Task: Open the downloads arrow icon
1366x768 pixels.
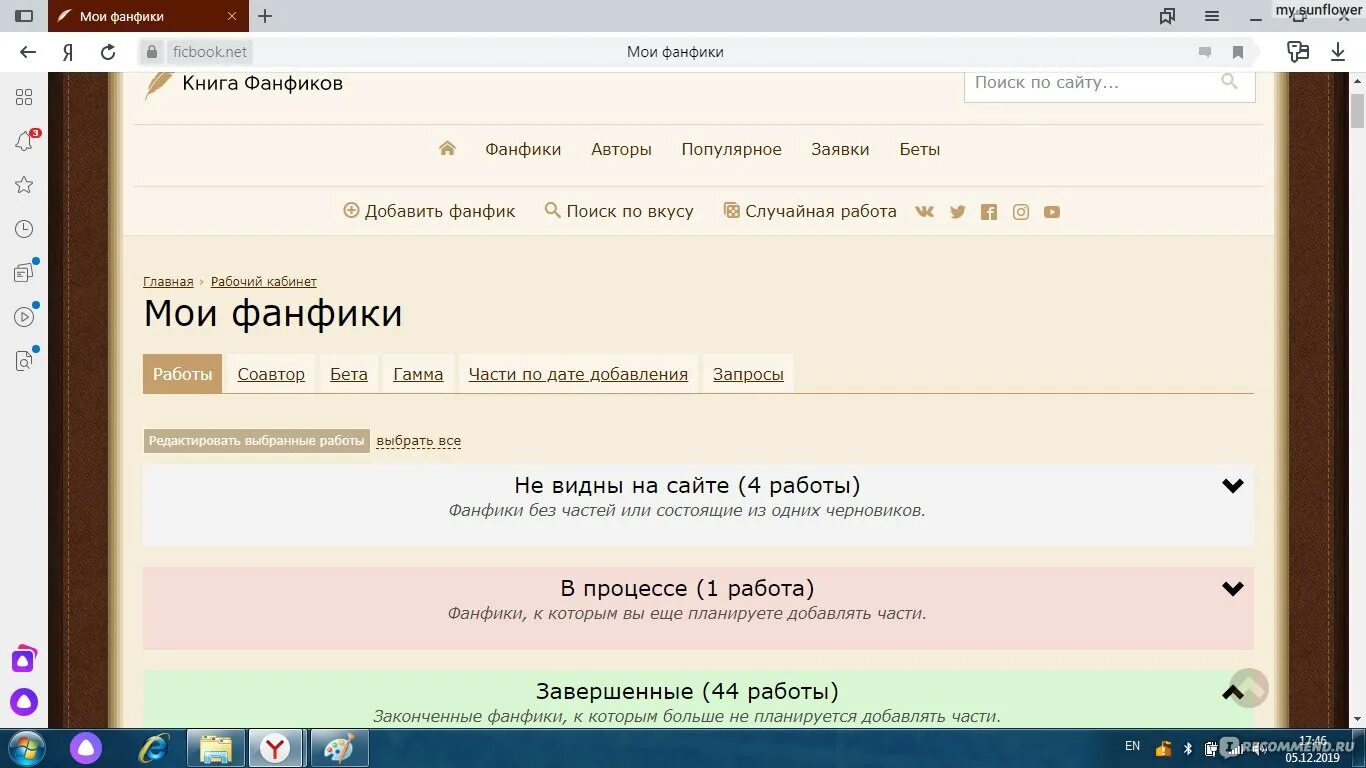Action: (x=1338, y=52)
